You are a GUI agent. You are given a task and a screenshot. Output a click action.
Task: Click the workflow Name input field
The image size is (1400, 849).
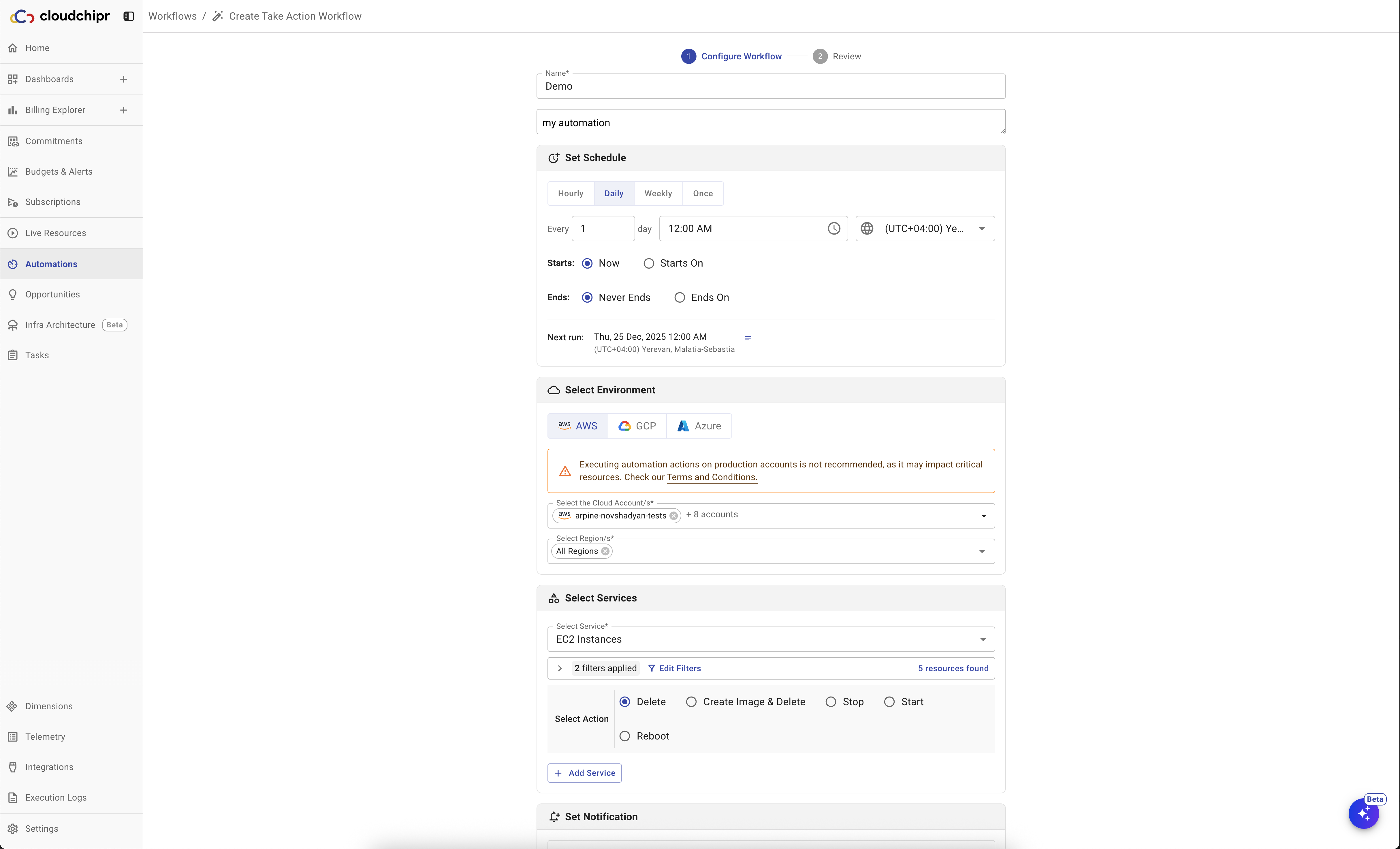tap(770, 86)
